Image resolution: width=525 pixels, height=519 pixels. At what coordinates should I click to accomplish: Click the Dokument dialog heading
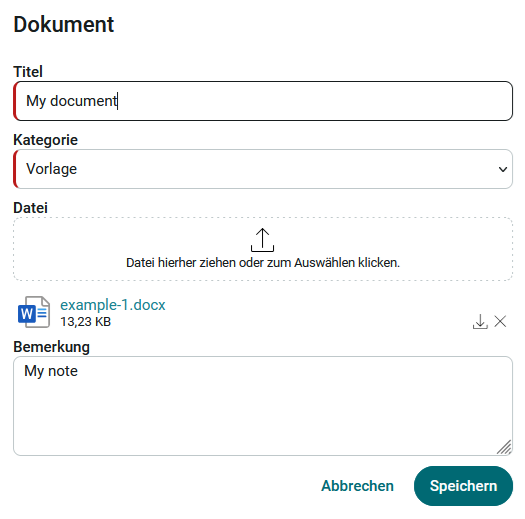pyautogui.click(x=64, y=24)
